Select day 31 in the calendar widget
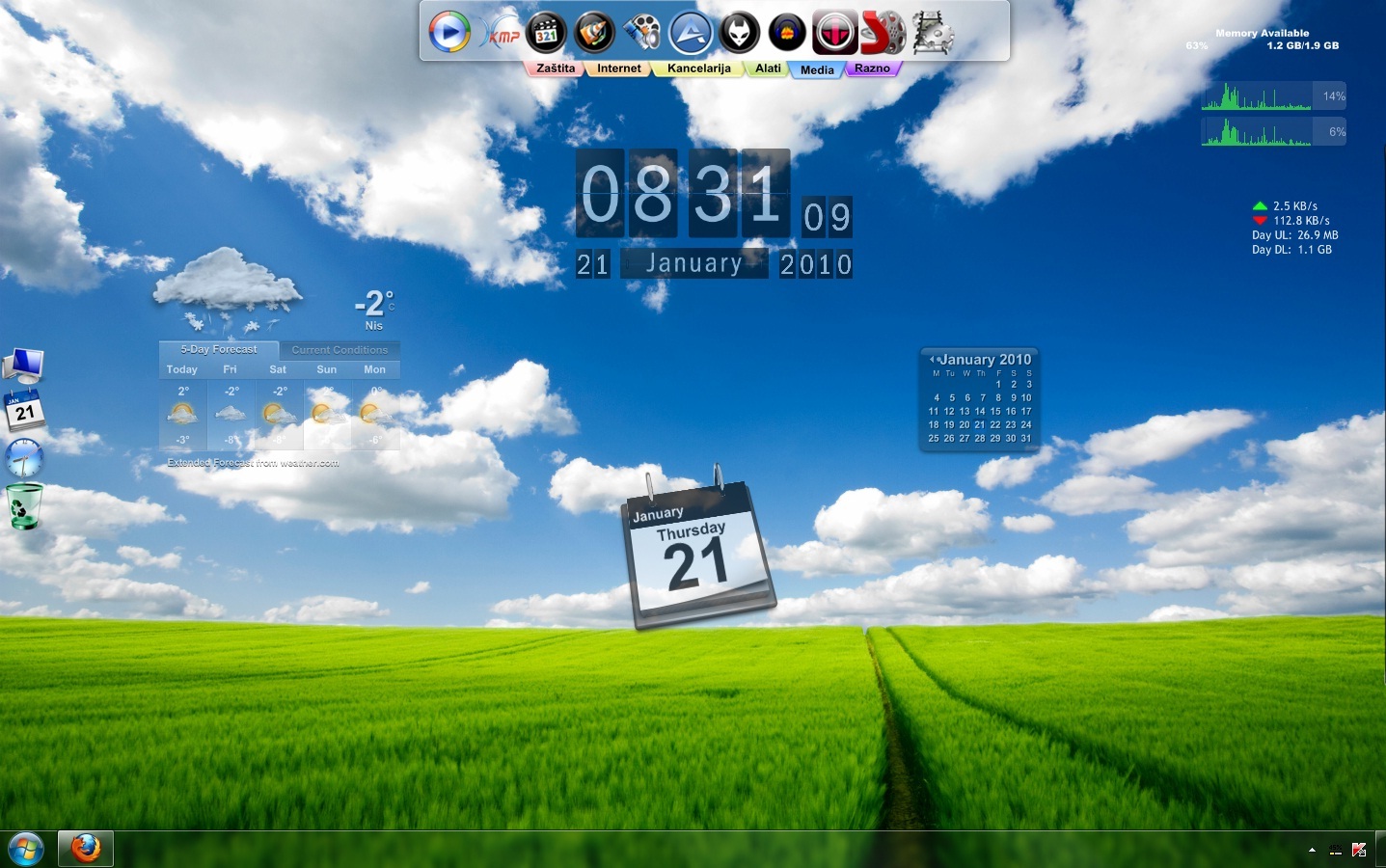 coord(1026,439)
